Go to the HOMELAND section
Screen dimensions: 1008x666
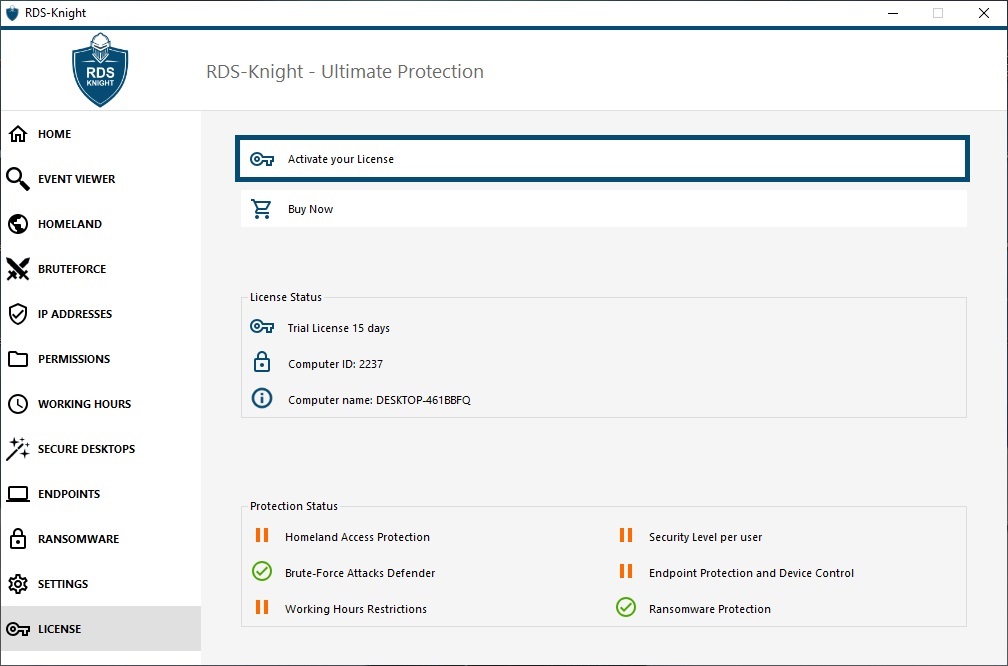click(101, 224)
